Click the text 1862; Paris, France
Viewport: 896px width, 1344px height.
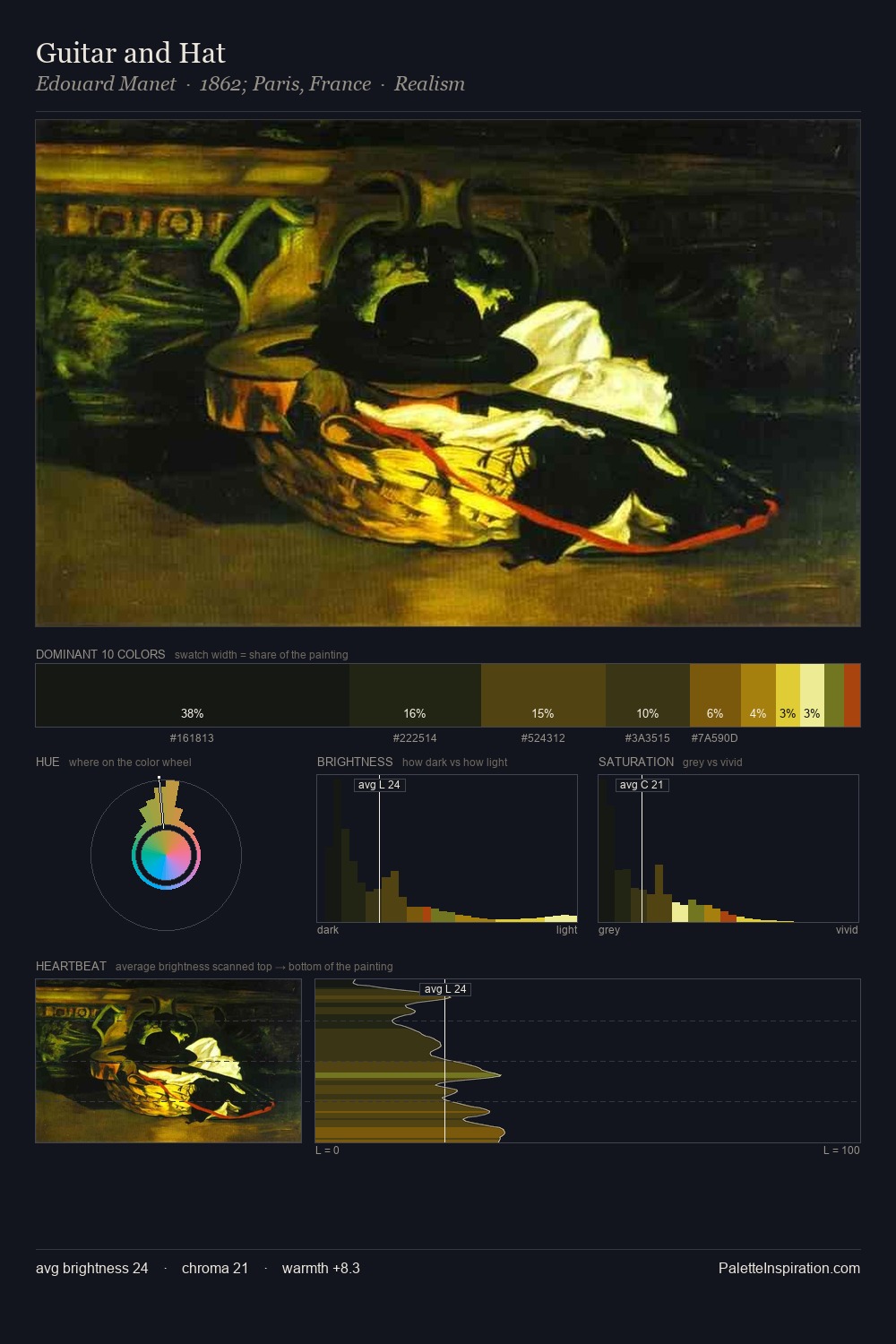point(285,83)
